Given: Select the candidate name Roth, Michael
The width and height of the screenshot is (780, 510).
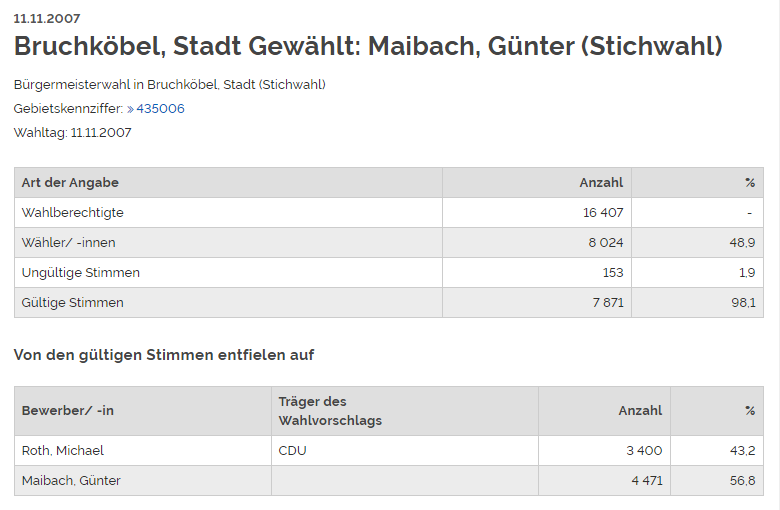Looking at the screenshot, I should (x=63, y=450).
